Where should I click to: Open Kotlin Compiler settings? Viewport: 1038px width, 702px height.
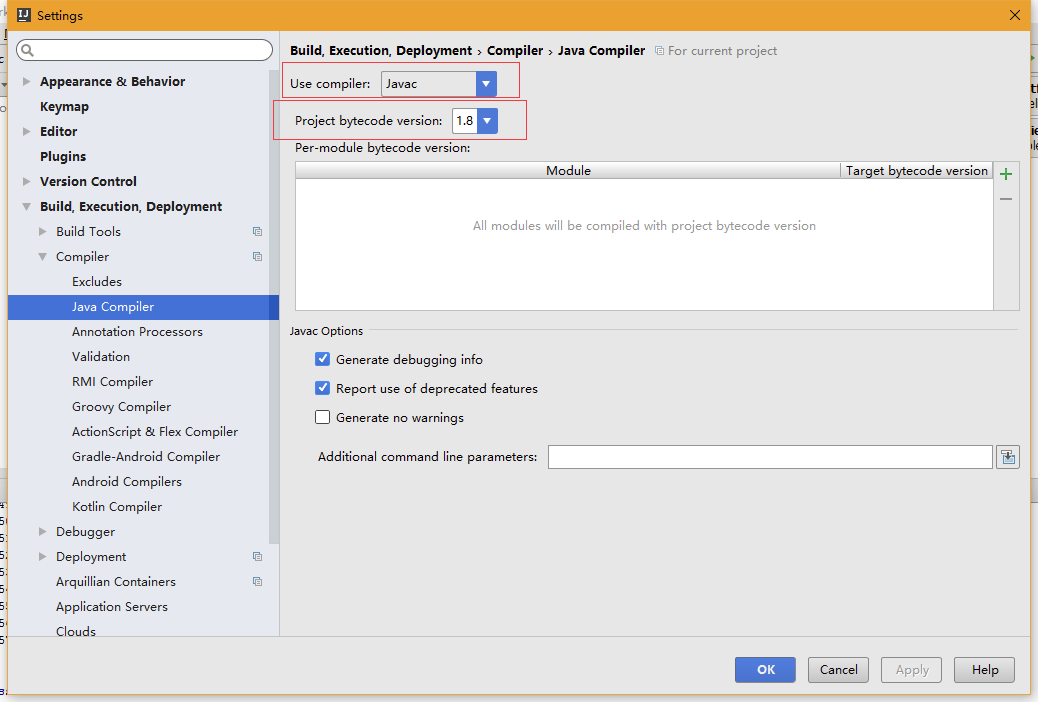point(117,507)
